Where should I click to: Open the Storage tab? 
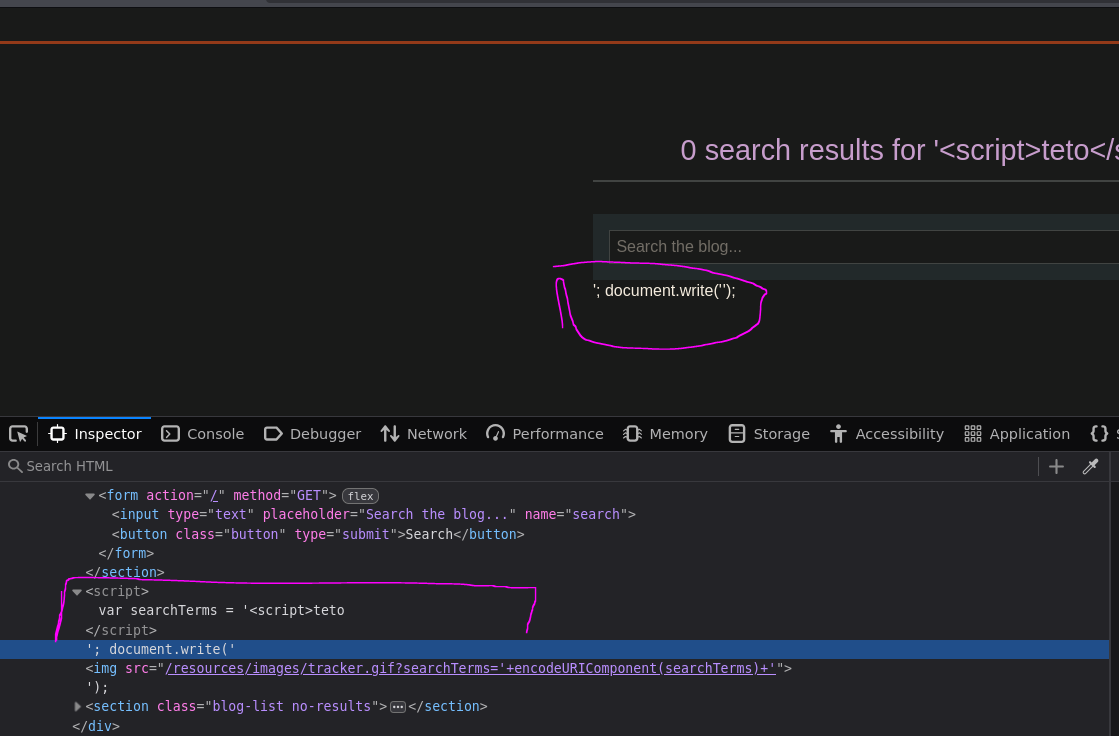coord(769,434)
